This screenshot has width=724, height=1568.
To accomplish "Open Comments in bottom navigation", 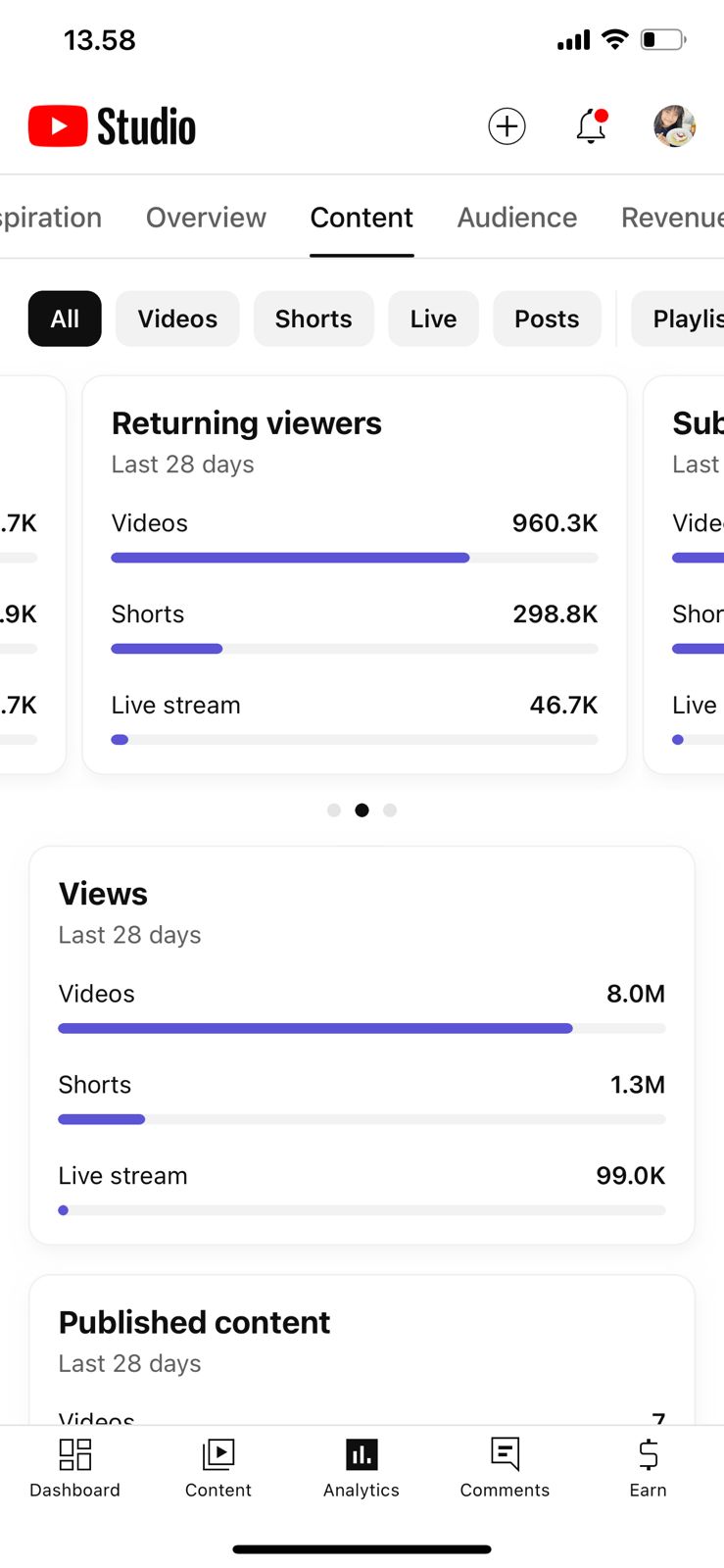I will pyautogui.click(x=505, y=1467).
